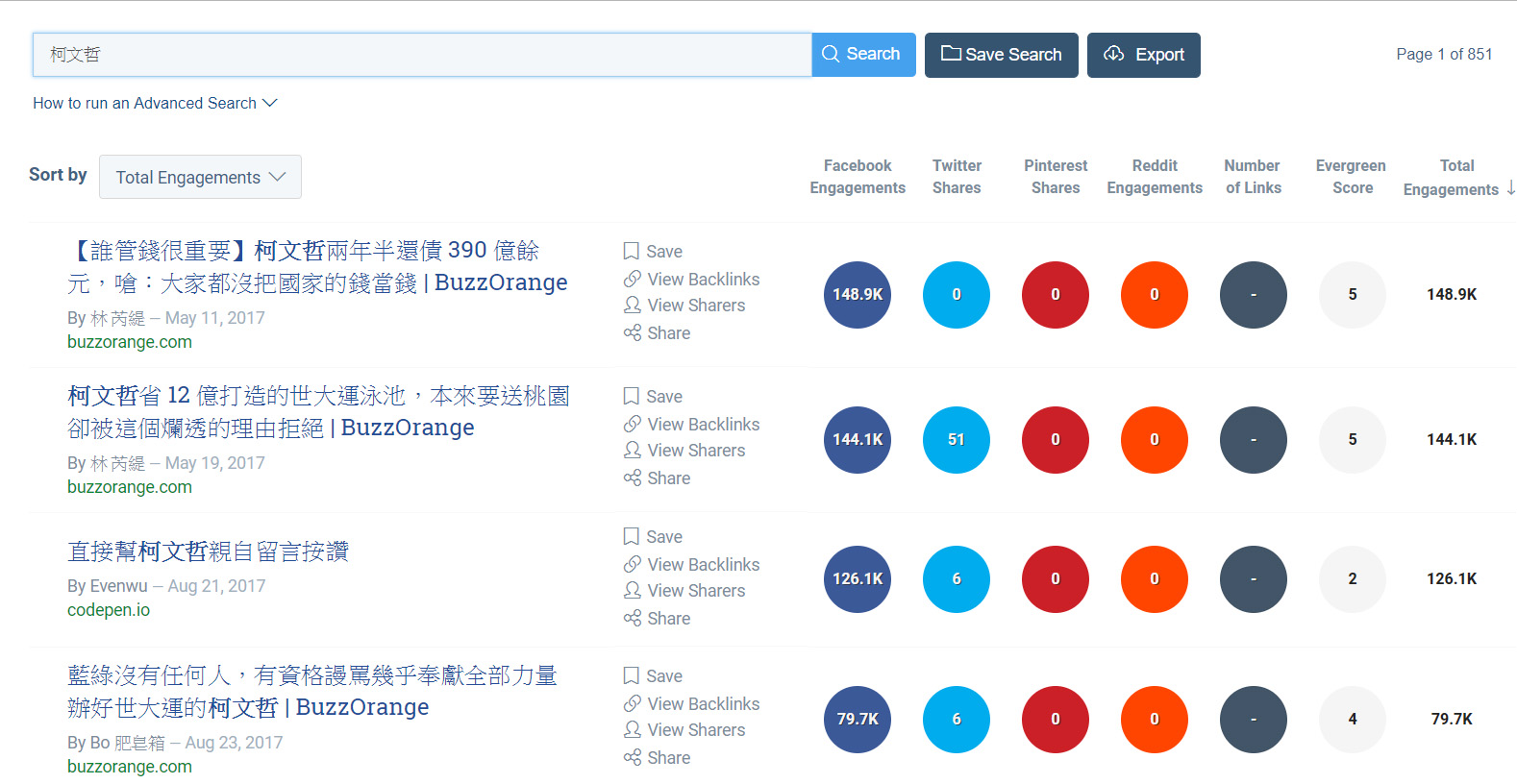The image size is (1517, 784).
Task: Expand How to run an Advanced Search
Action: click(155, 103)
